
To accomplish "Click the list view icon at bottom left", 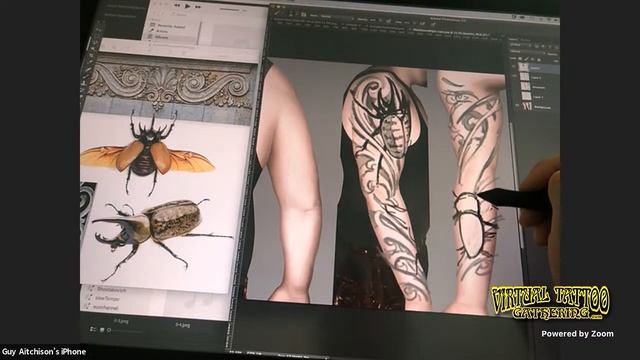I will pos(93,329).
